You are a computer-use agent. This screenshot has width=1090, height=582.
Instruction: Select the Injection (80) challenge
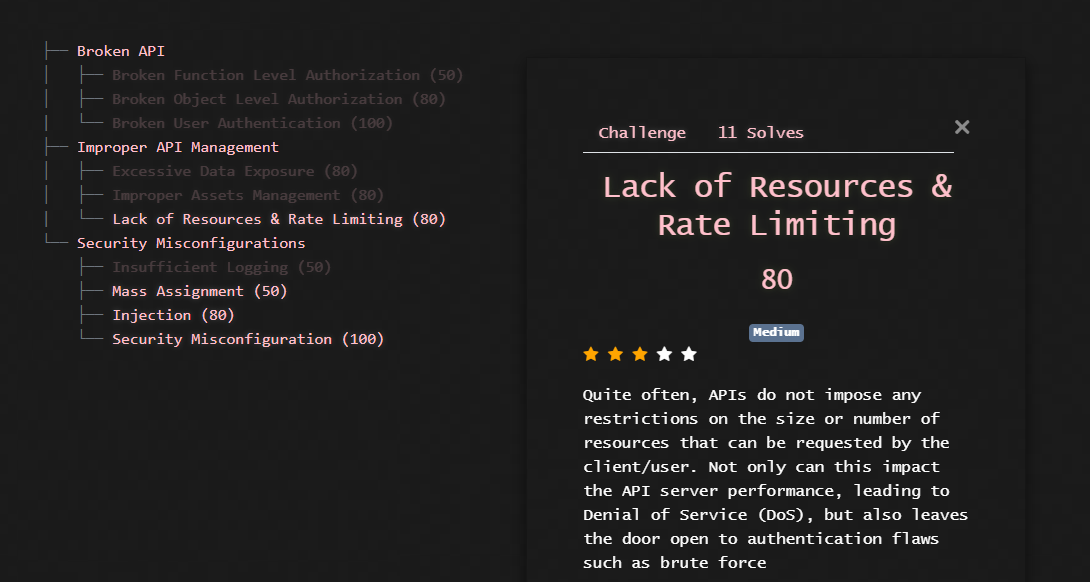174,314
